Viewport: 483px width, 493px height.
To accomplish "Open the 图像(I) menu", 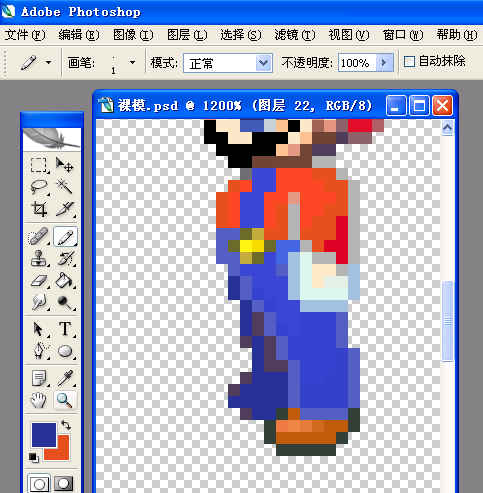I will coord(133,35).
